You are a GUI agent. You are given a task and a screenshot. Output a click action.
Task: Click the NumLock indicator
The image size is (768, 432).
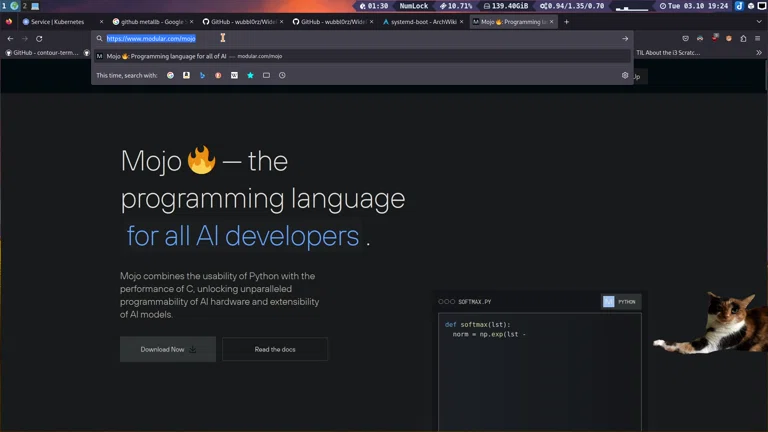[413, 6]
